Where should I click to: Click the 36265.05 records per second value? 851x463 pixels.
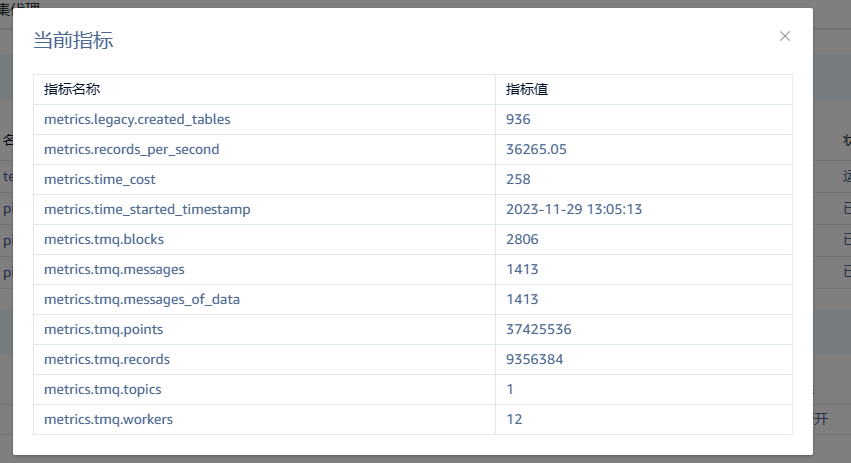[536, 149]
